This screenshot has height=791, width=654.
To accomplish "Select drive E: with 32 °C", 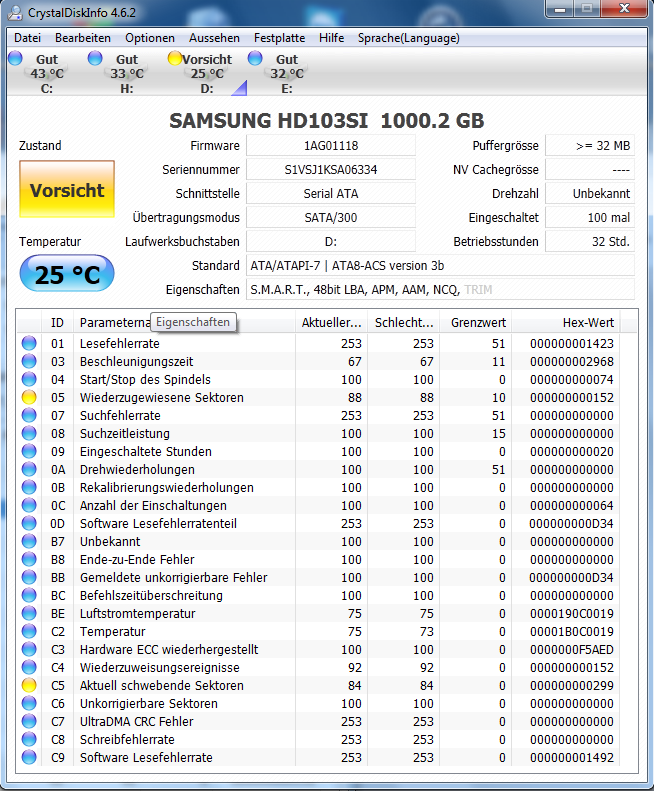I will pyautogui.click(x=287, y=74).
